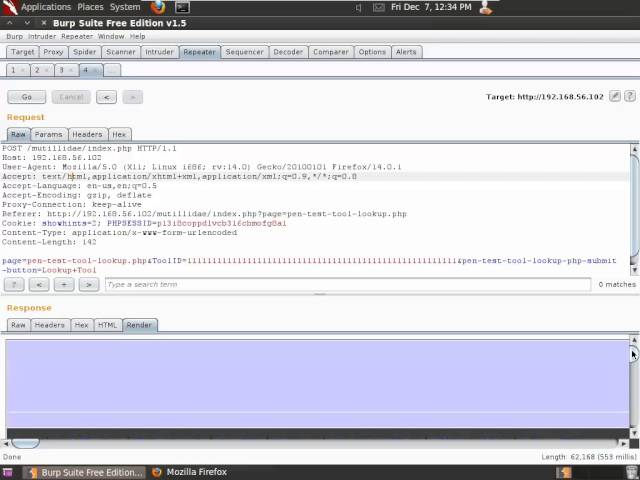Switch to the Options tab
This screenshot has width=640, height=480.
tap(372, 52)
